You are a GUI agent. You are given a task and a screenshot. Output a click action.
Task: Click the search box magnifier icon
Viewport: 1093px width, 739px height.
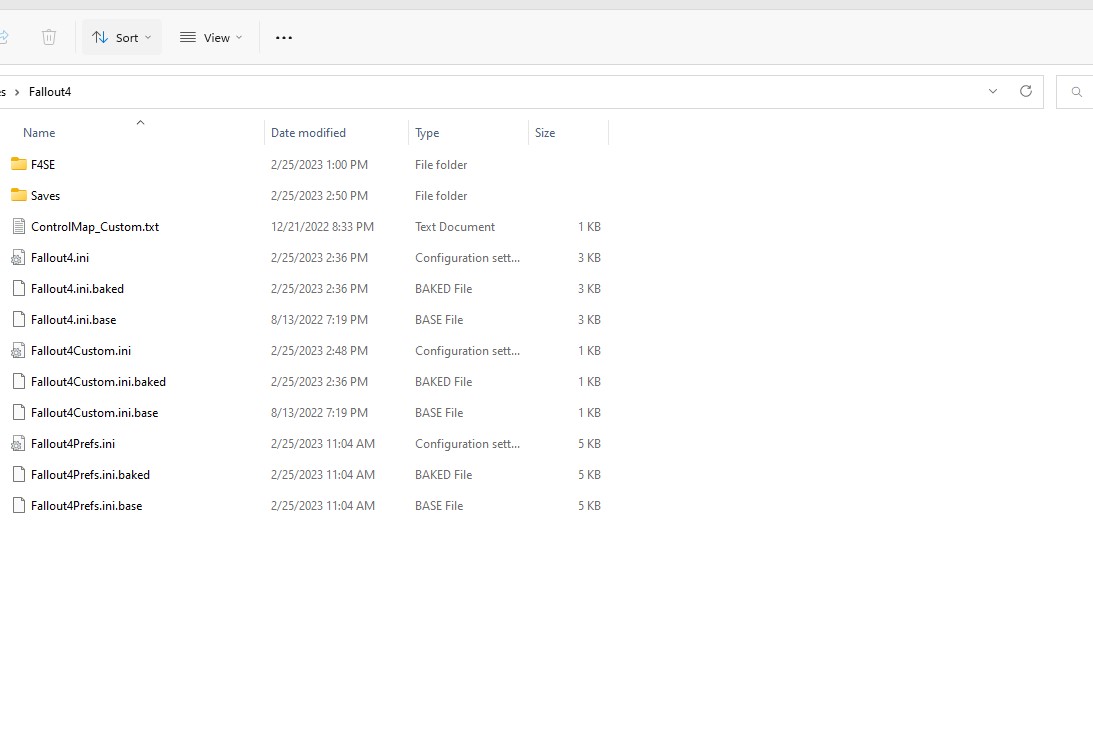click(1077, 92)
